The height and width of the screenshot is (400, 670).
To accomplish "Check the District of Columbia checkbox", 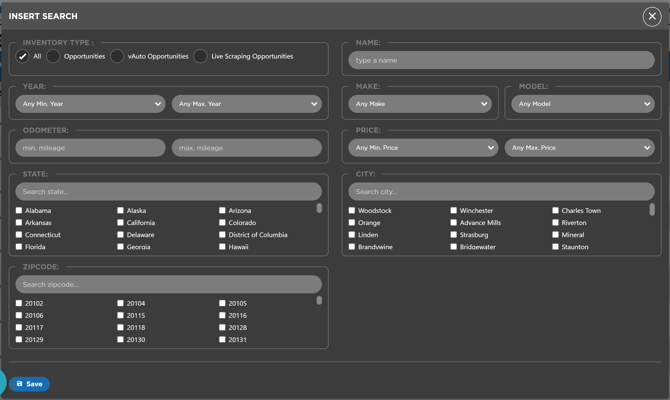I will (x=222, y=235).
